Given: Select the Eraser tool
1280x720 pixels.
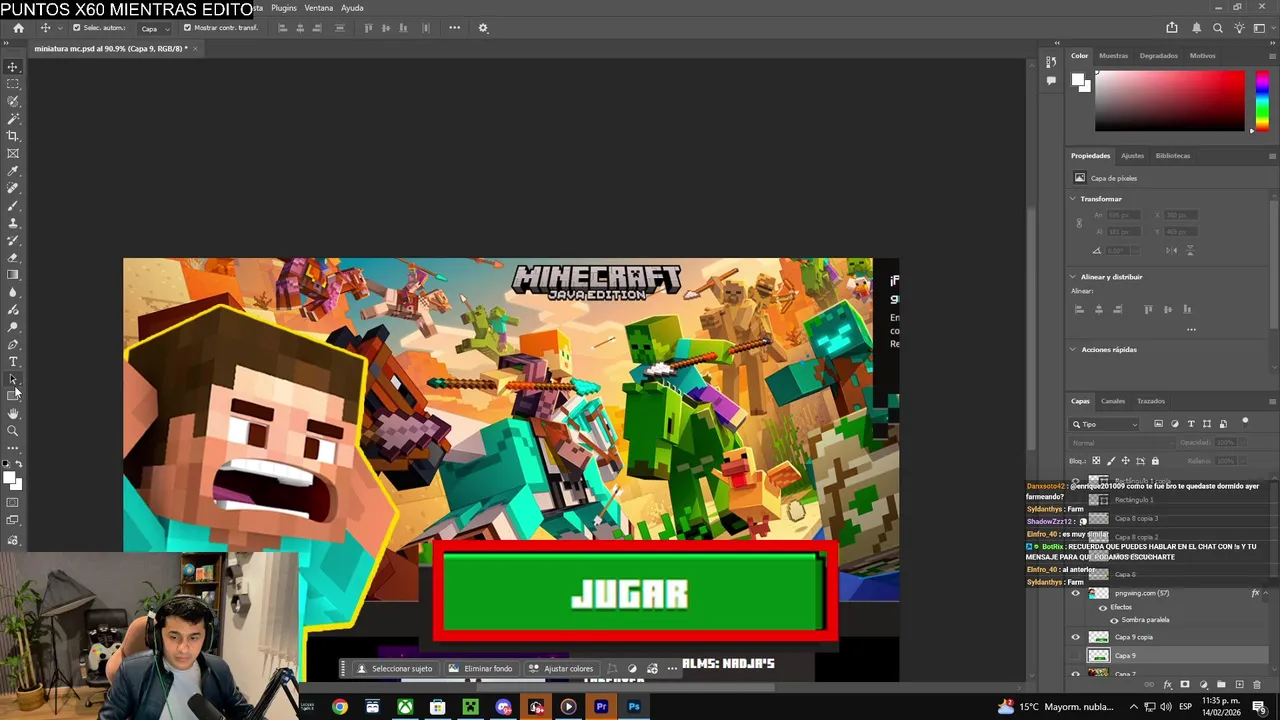Looking at the screenshot, I should (x=13, y=258).
